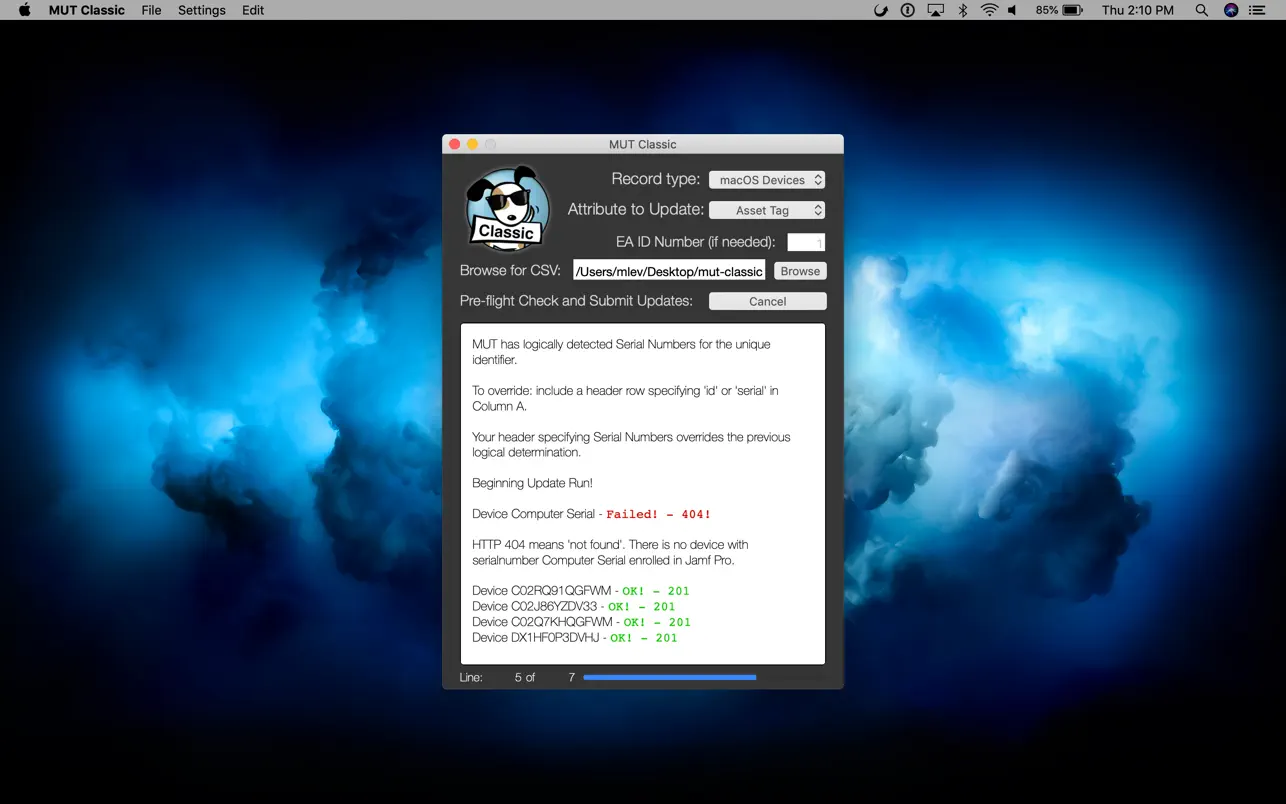Viewport: 1286px width, 804px height.
Task: Open Notification Center
Action: point(1256,10)
